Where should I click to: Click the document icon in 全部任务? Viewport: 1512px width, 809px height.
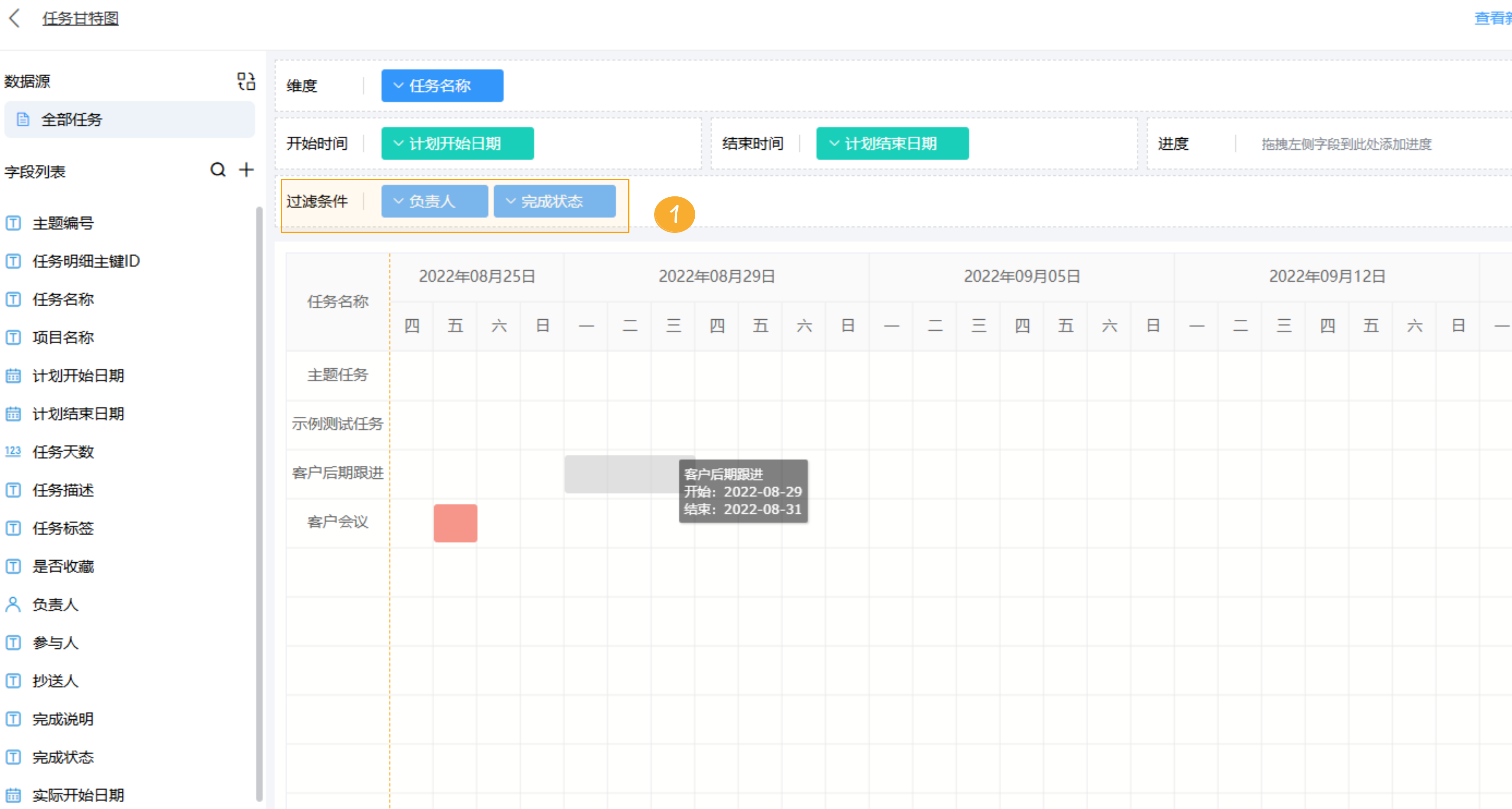(x=23, y=120)
